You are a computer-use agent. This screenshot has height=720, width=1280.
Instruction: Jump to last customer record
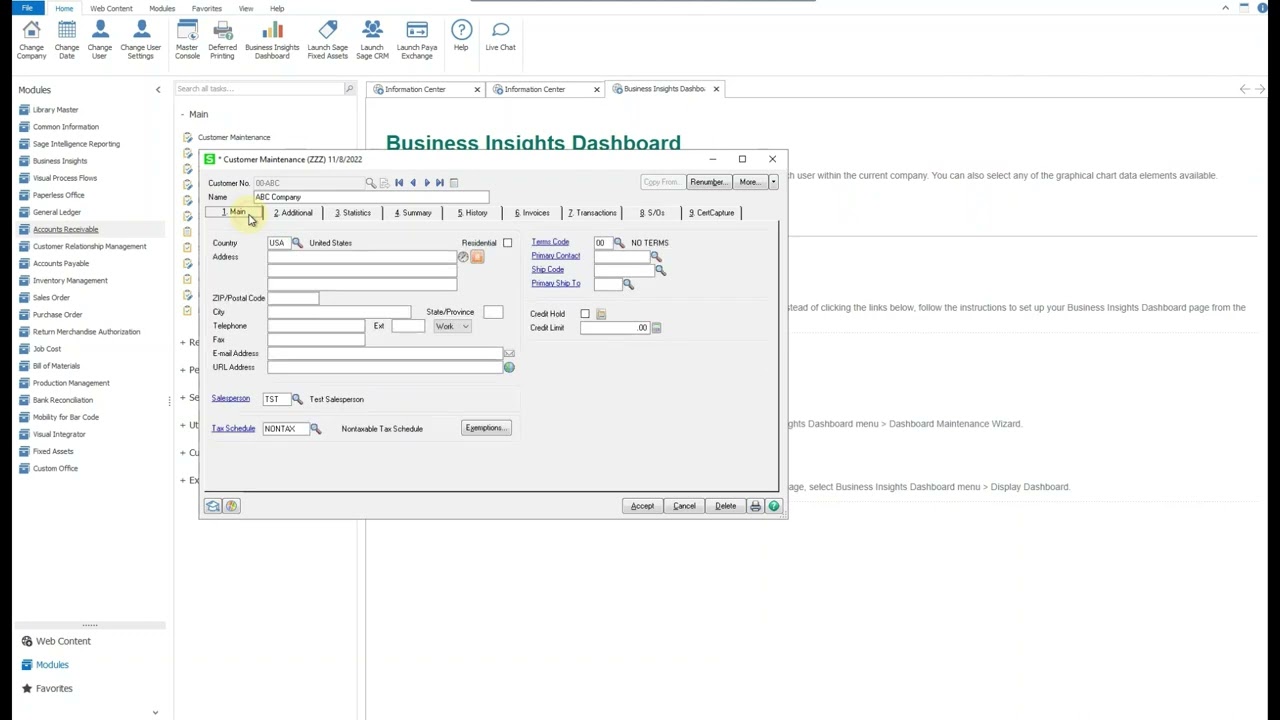[x=440, y=183]
